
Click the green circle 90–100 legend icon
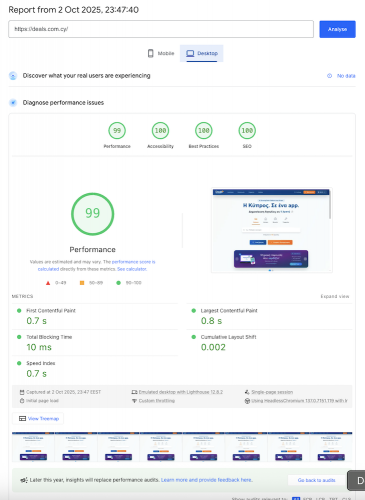pos(118,283)
